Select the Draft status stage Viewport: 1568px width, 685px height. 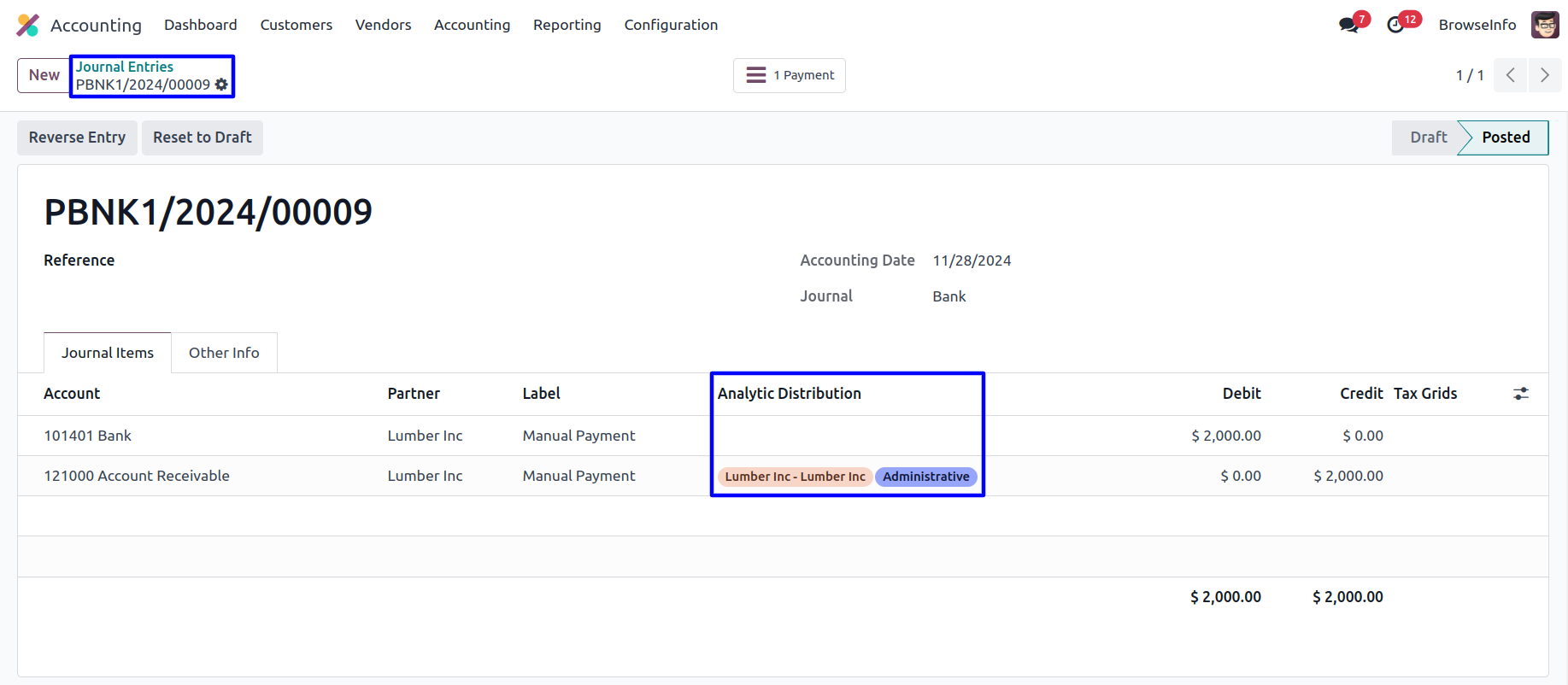pos(1428,138)
